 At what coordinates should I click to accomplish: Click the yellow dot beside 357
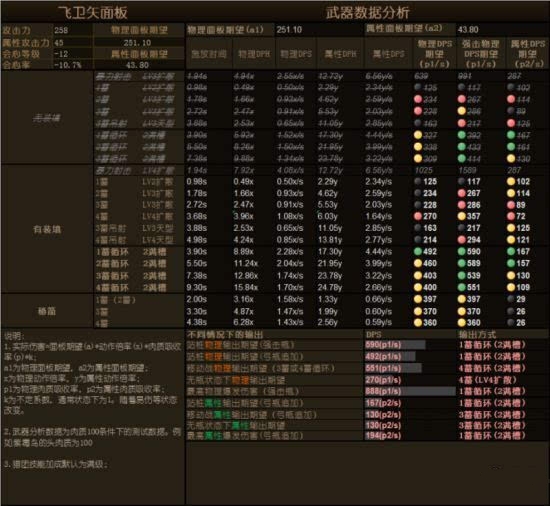[462, 216]
